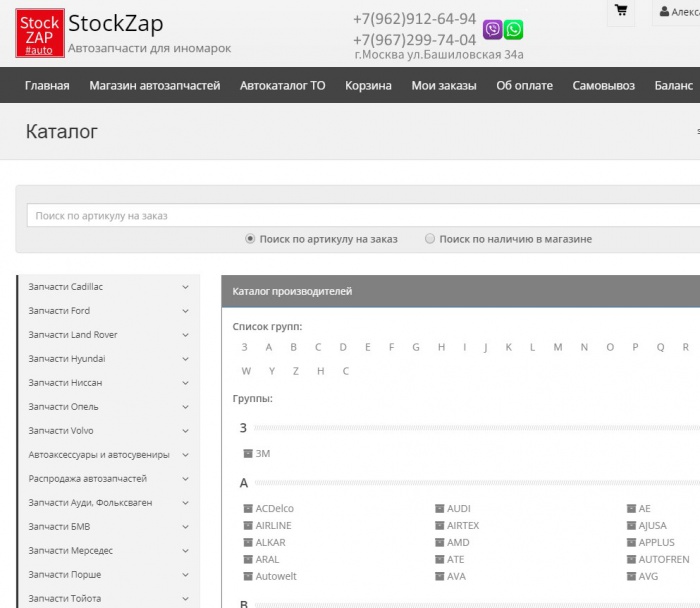Click the box icon beside 3M
700x608 pixels.
coord(248,454)
